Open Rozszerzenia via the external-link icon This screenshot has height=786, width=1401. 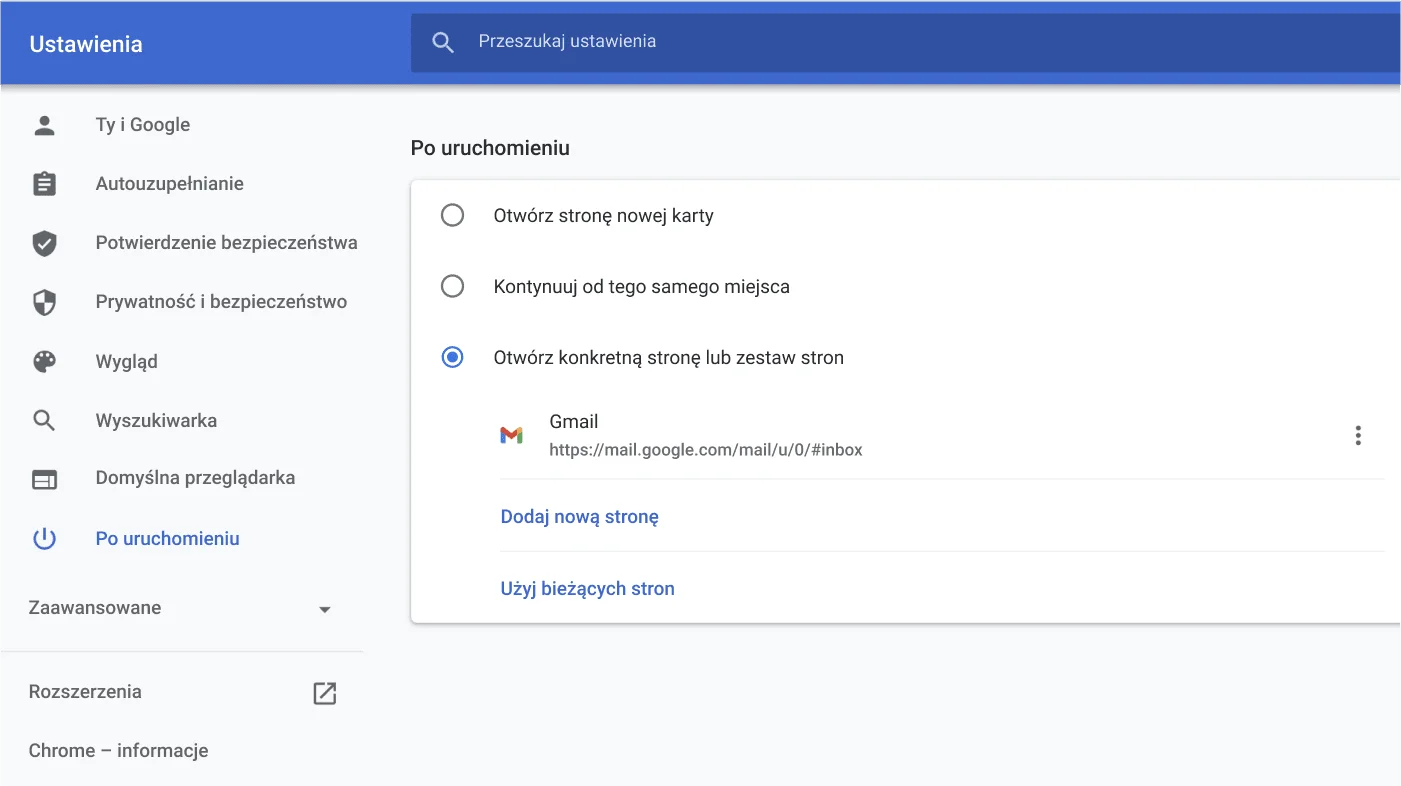[x=324, y=691]
